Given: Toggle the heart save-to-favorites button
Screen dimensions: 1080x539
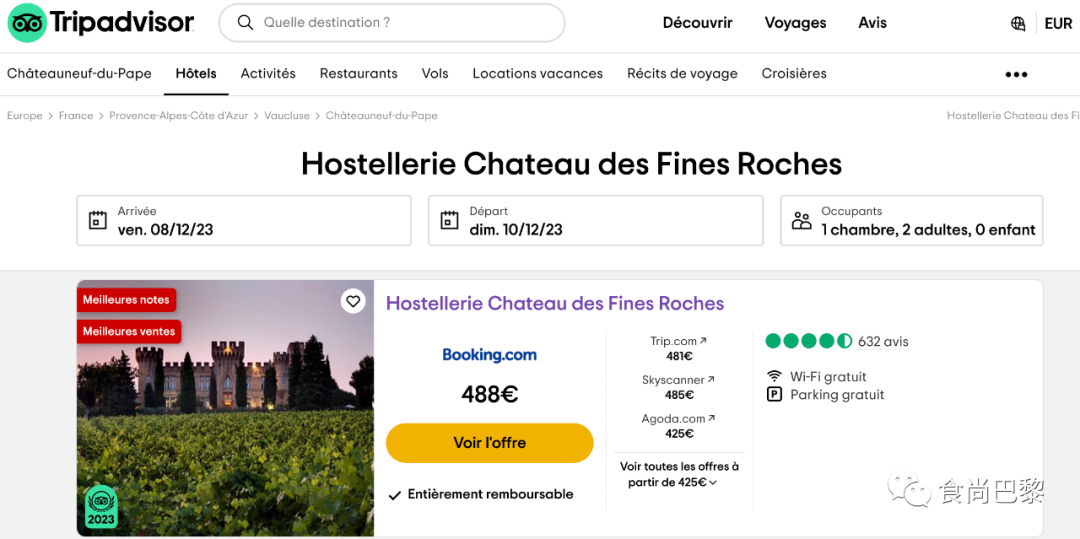Looking at the screenshot, I should point(353,301).
